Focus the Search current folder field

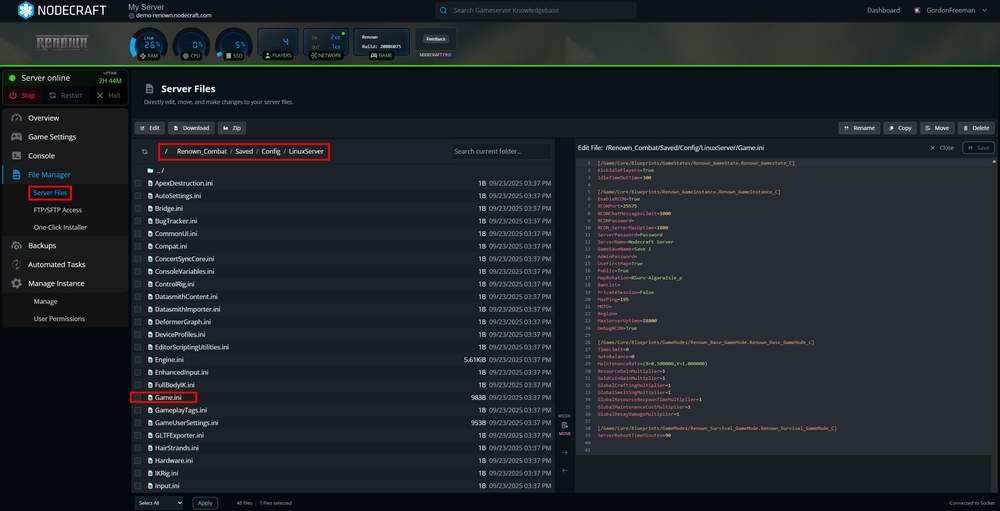501,151
